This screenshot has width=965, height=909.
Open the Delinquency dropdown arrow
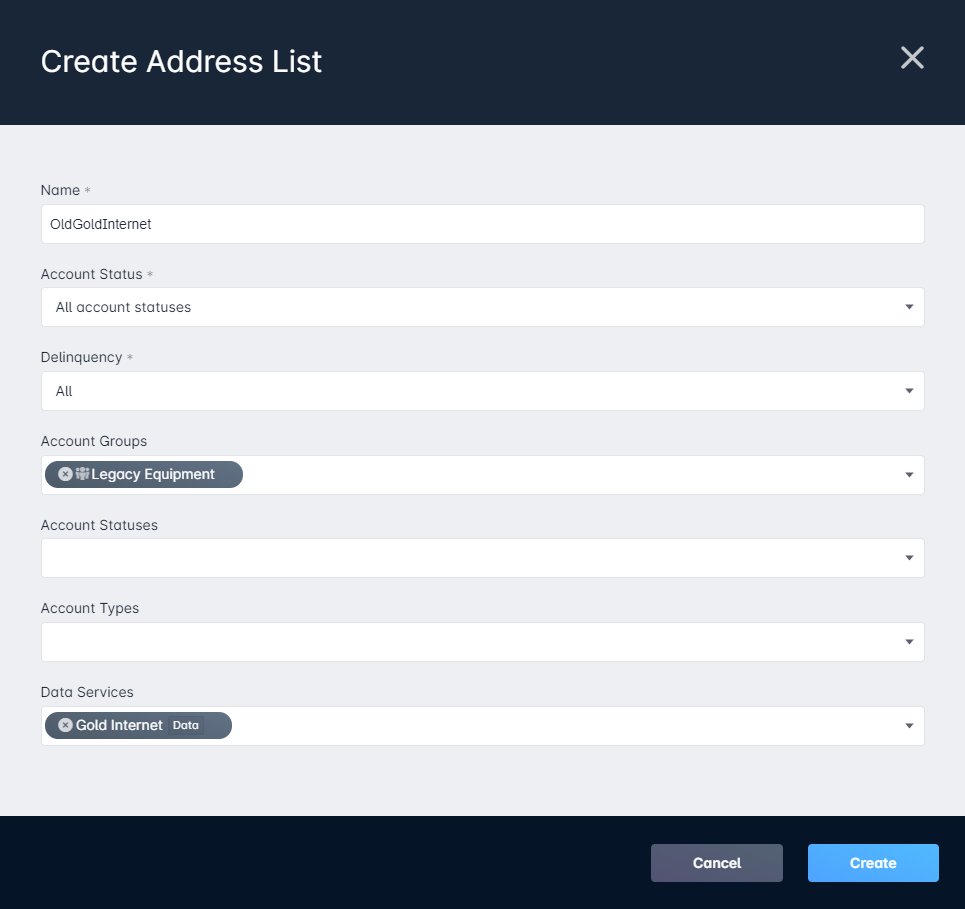click(909, 391)
